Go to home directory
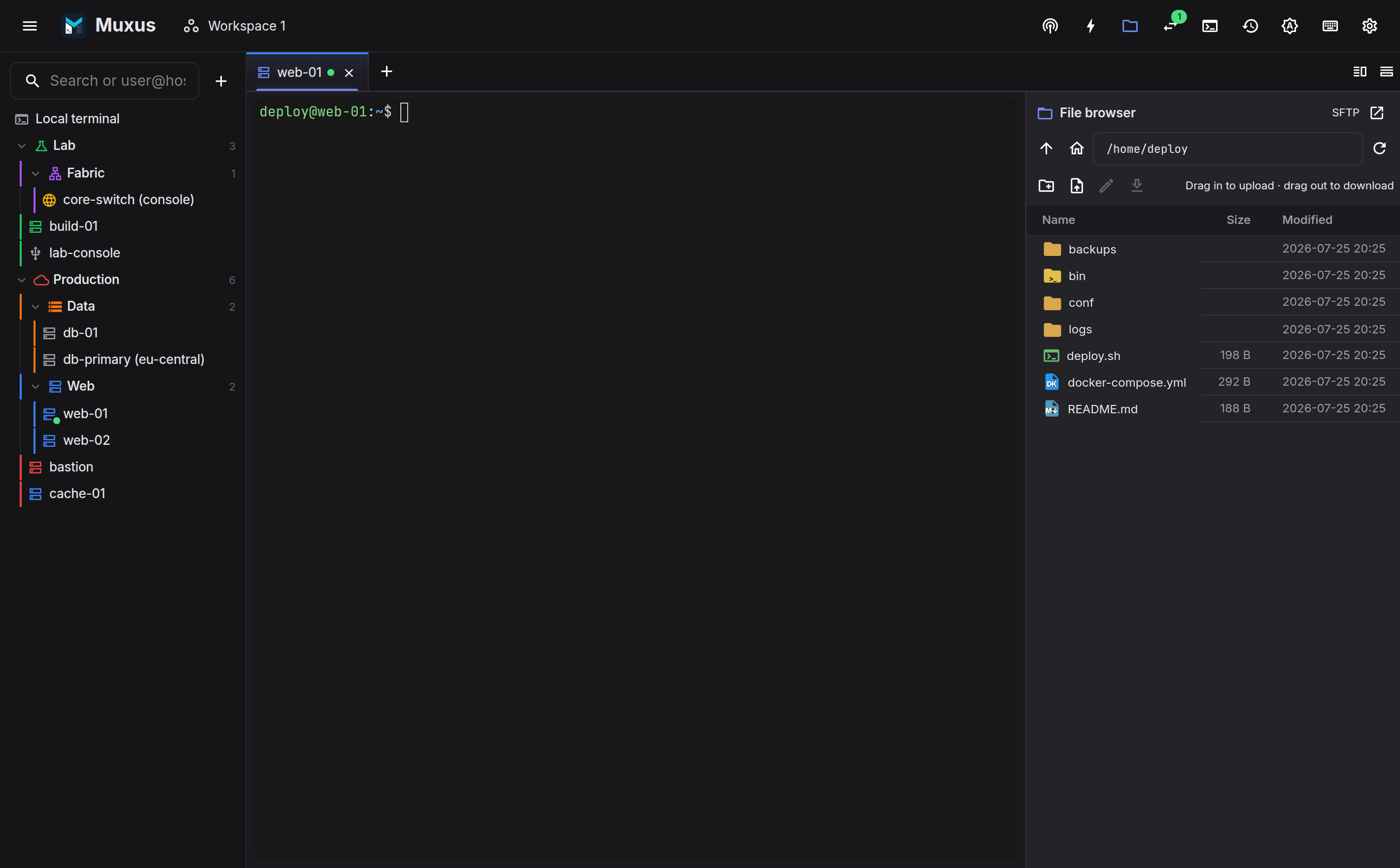Image resolution: width=1400 pixels, height=868 pixels. pyautogui.click(x=1077, y=148)
